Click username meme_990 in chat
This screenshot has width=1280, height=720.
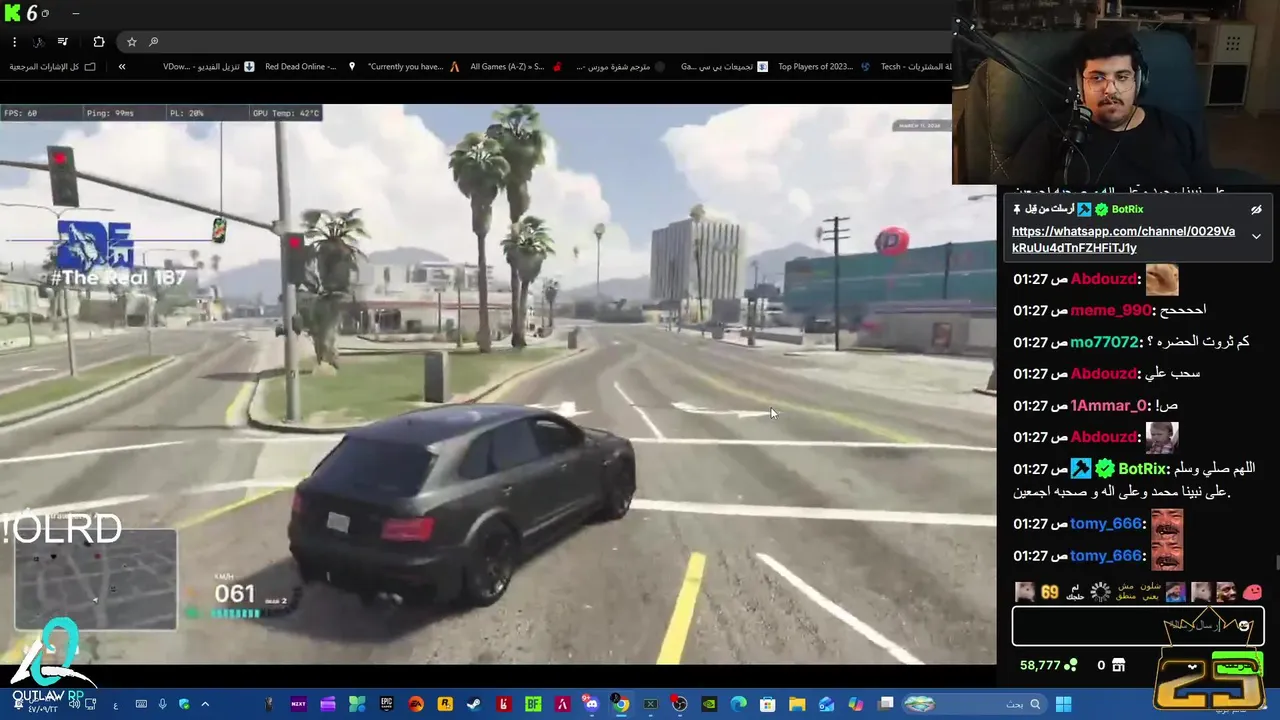click(1111, 310)
